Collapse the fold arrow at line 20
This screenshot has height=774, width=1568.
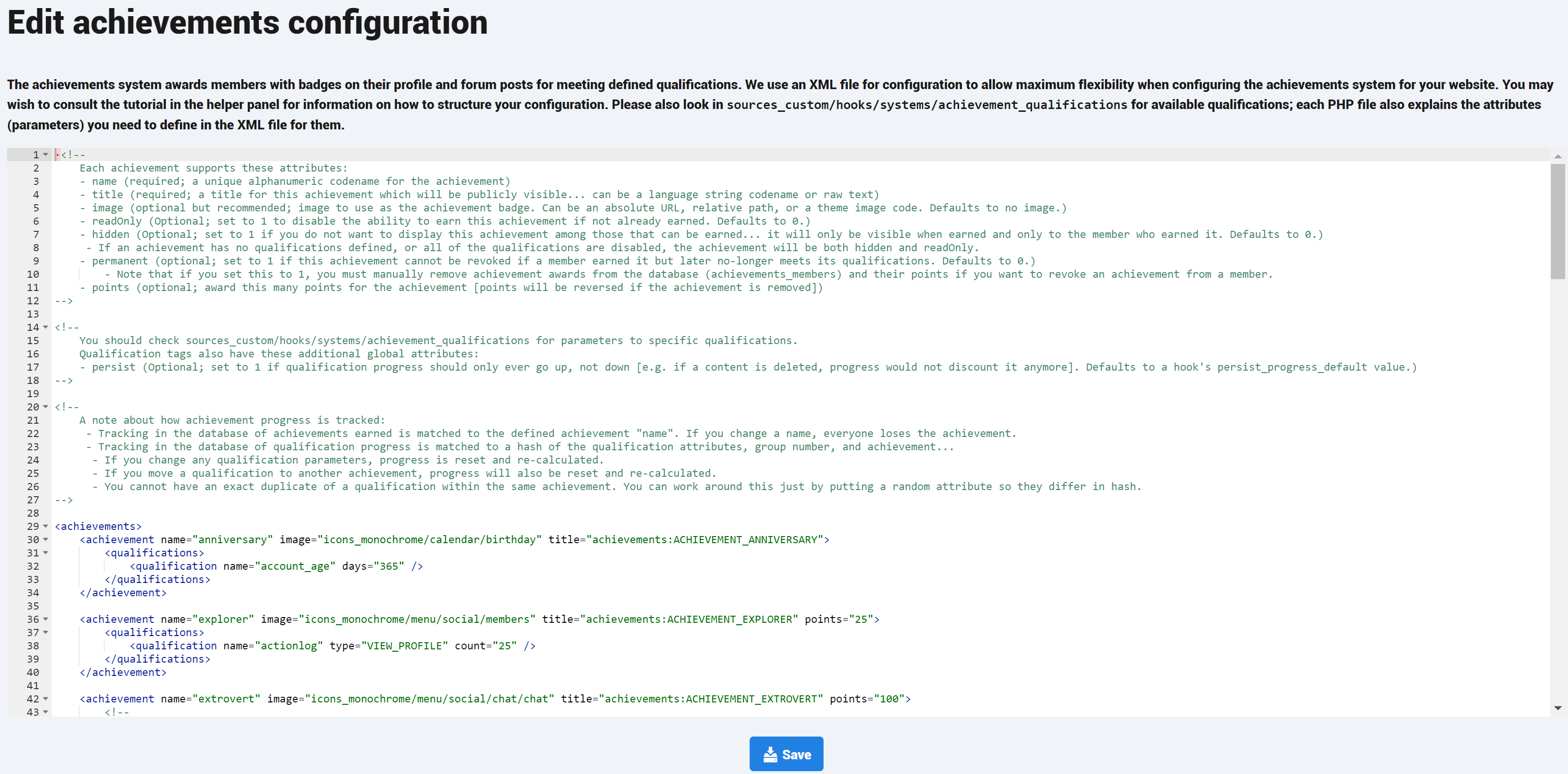coord(45,407)
